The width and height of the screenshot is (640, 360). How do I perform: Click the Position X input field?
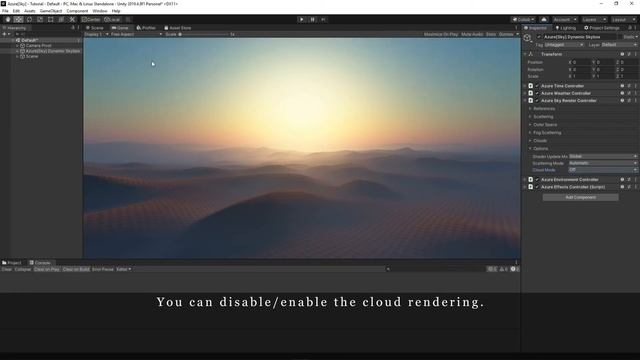coord(581,62)
